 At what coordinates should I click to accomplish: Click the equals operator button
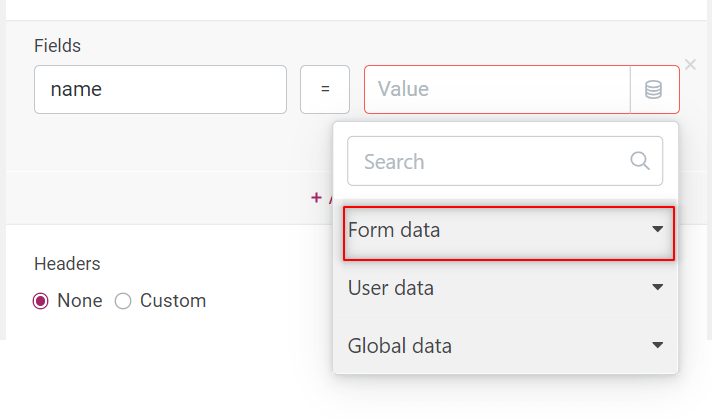(x=325, y=90)
